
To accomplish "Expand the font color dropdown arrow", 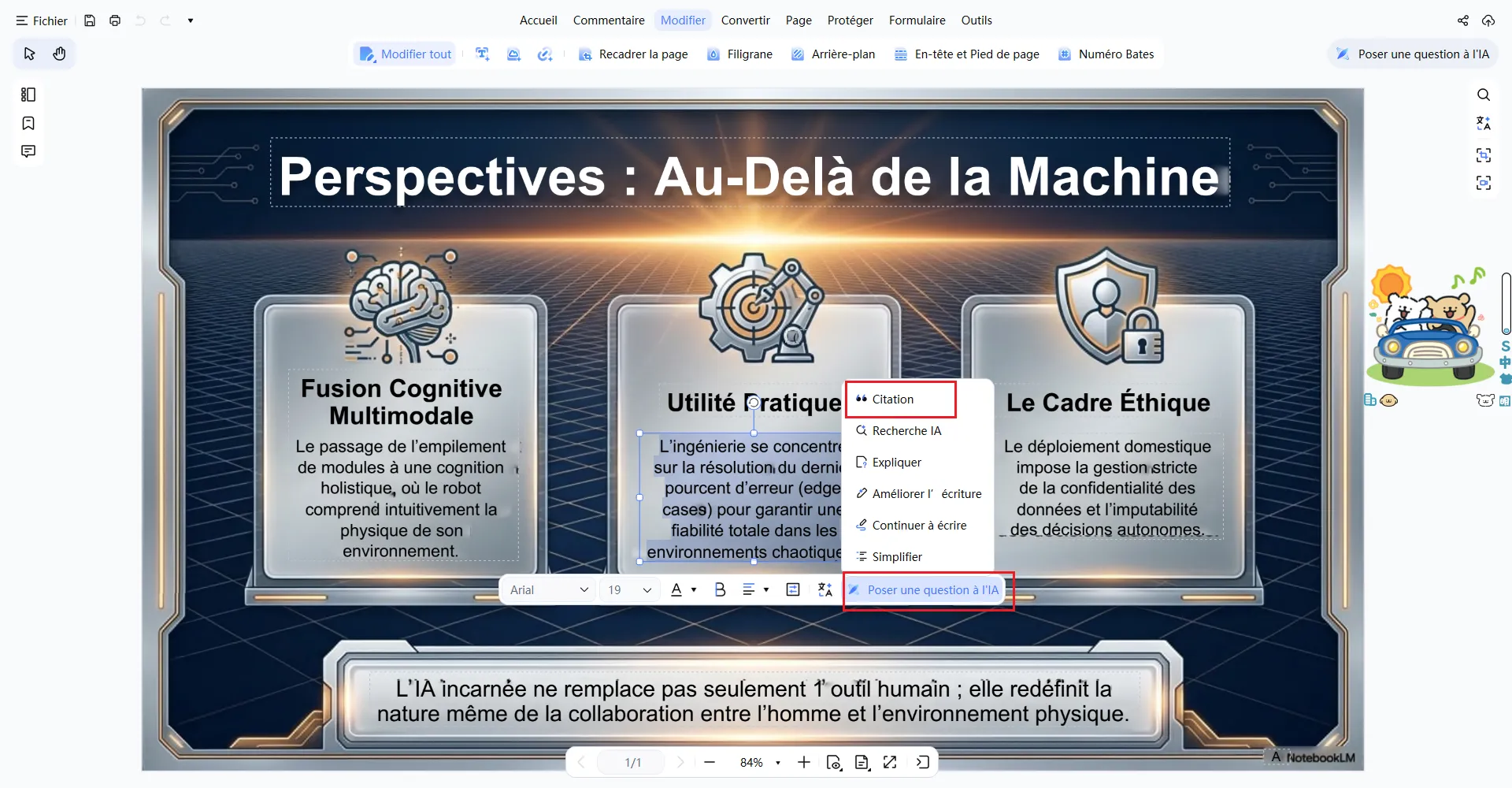I will pyautogui.click(x=694, y=590).
